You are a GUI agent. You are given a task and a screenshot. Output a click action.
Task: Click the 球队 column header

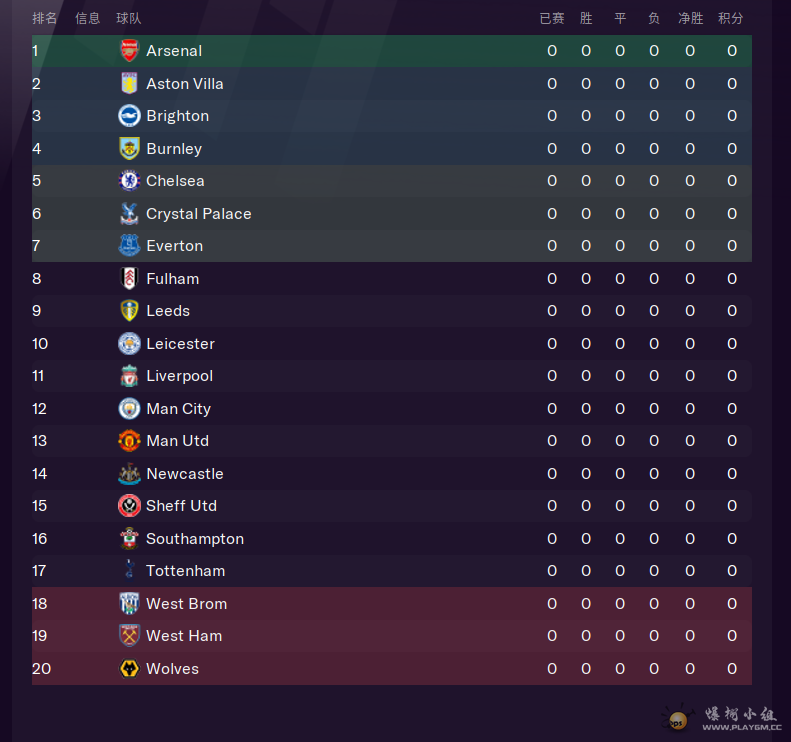[x=129, y=19]
